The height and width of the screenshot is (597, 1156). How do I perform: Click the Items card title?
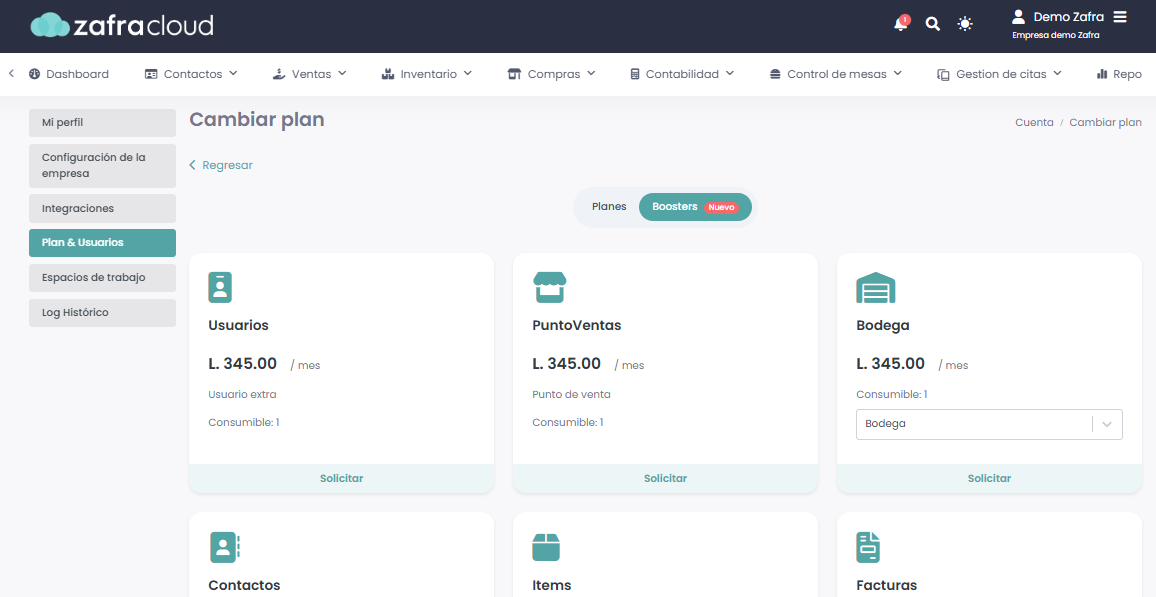point(551,585)
